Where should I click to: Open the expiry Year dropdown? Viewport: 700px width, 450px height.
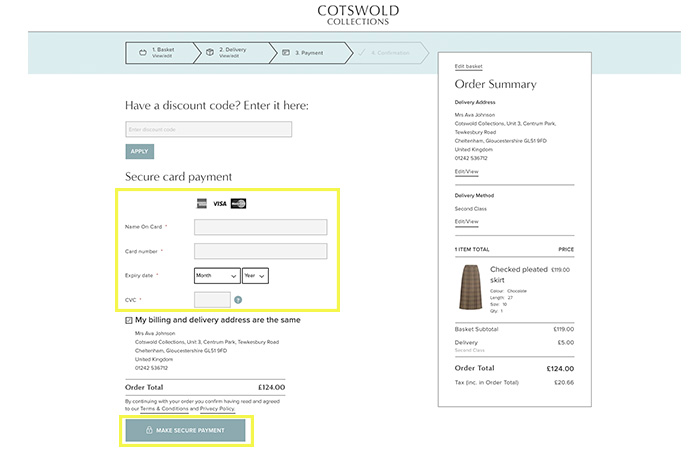point(255,275)
